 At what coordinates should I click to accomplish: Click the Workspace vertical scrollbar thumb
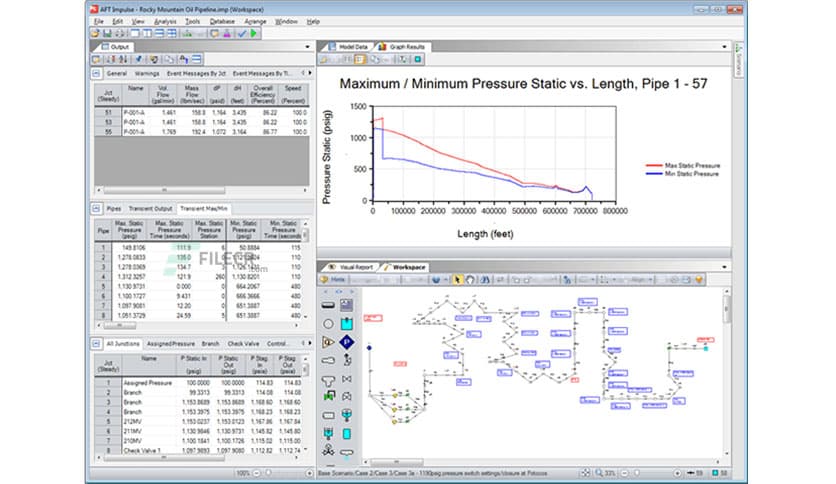click(726, 309)
